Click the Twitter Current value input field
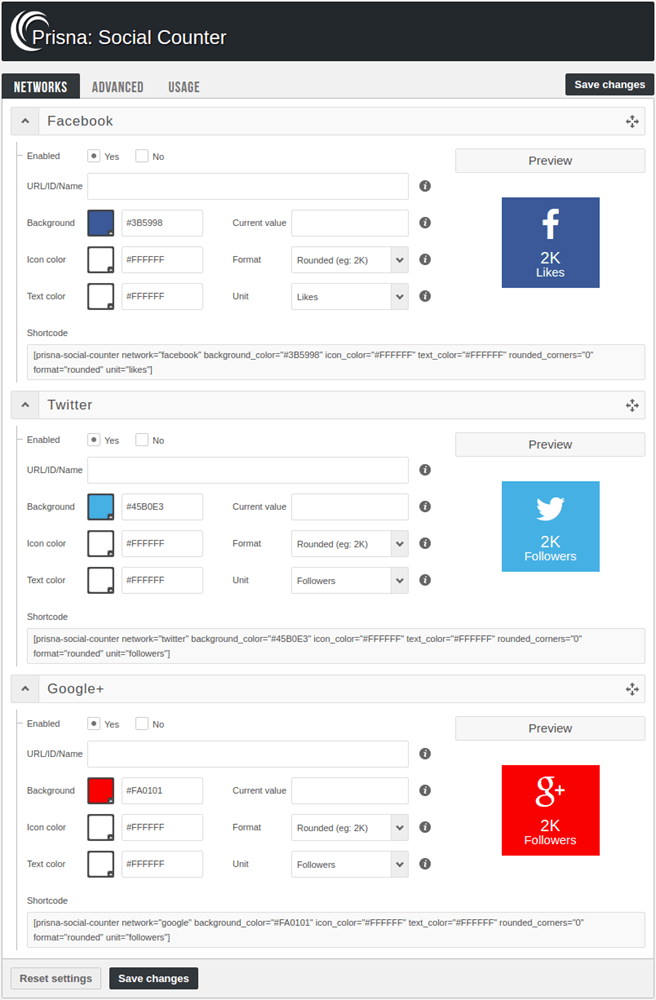The image size is (656, 1000). [350, 506]
